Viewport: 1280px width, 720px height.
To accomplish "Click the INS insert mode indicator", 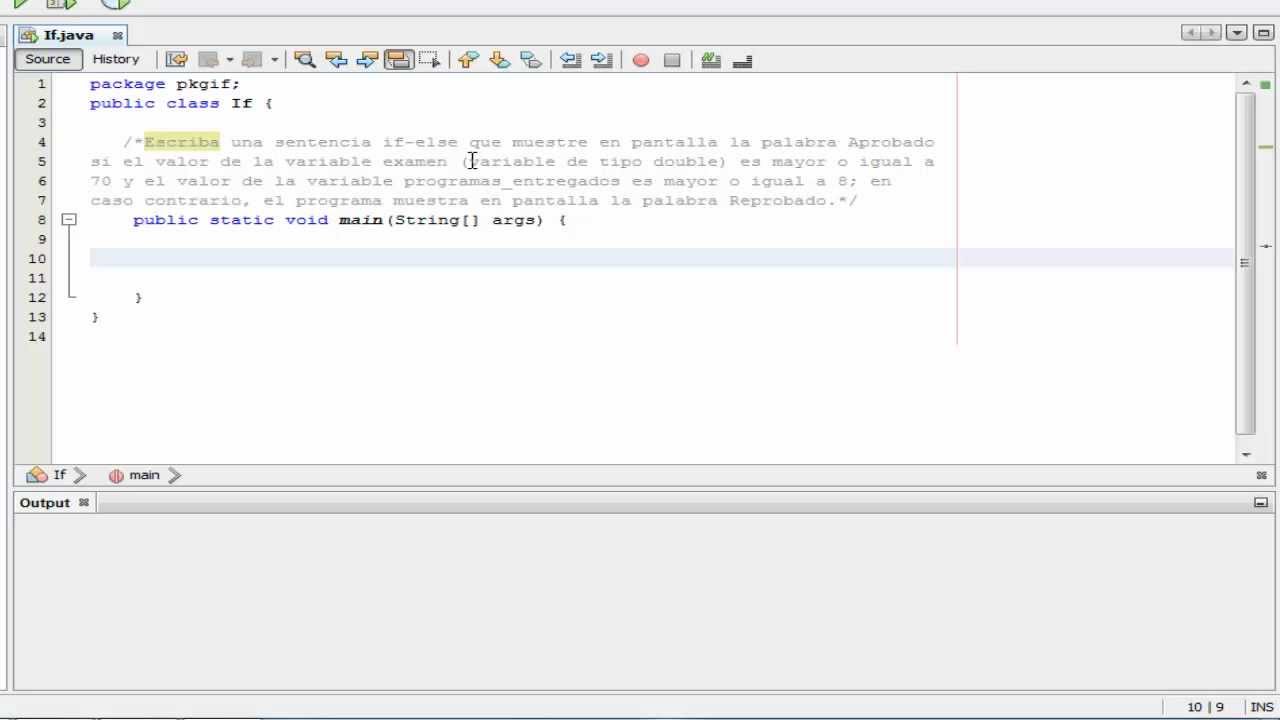I will point(1261,707).
